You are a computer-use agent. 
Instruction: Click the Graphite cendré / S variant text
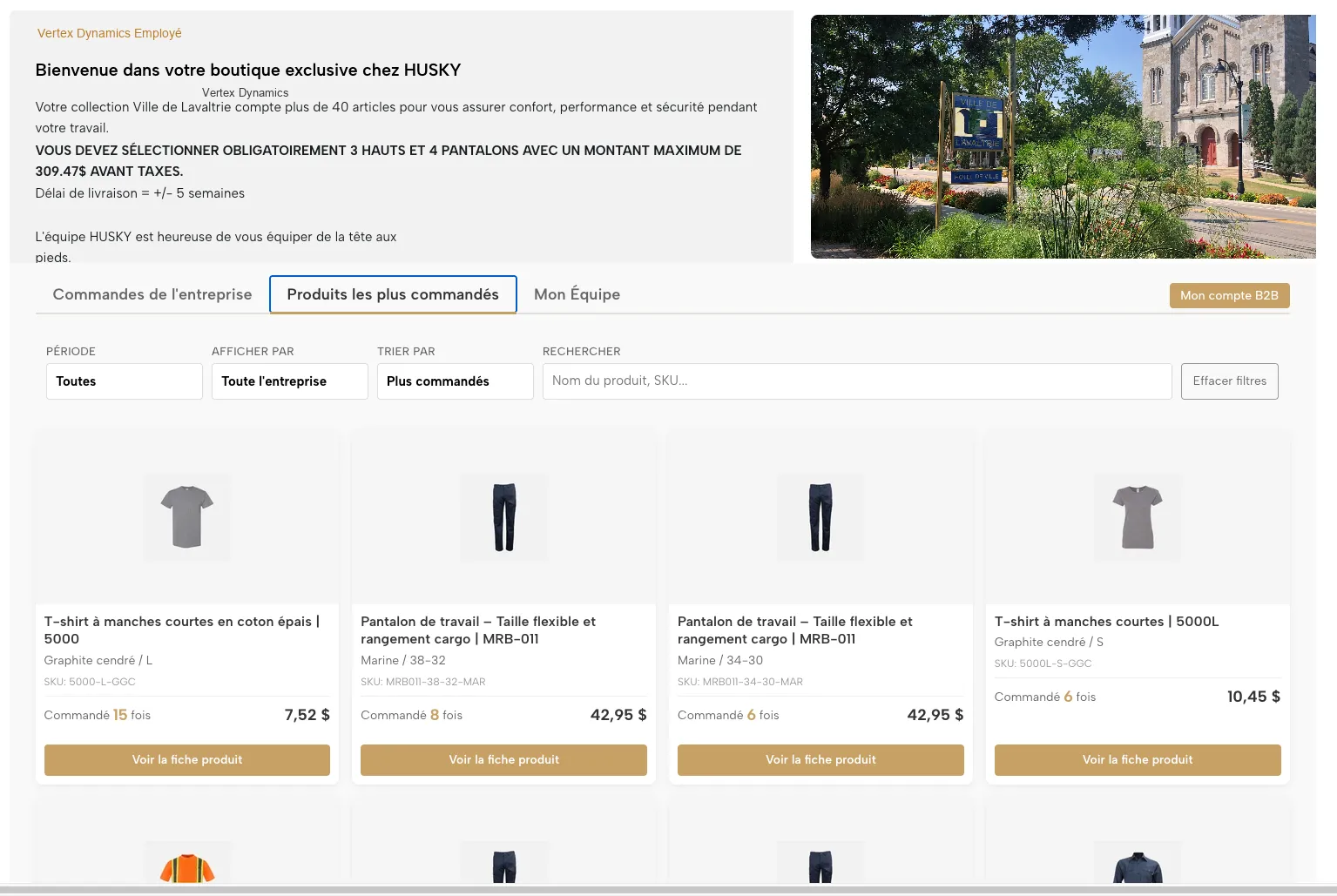pyautogui.click(x=1049, y=642)
